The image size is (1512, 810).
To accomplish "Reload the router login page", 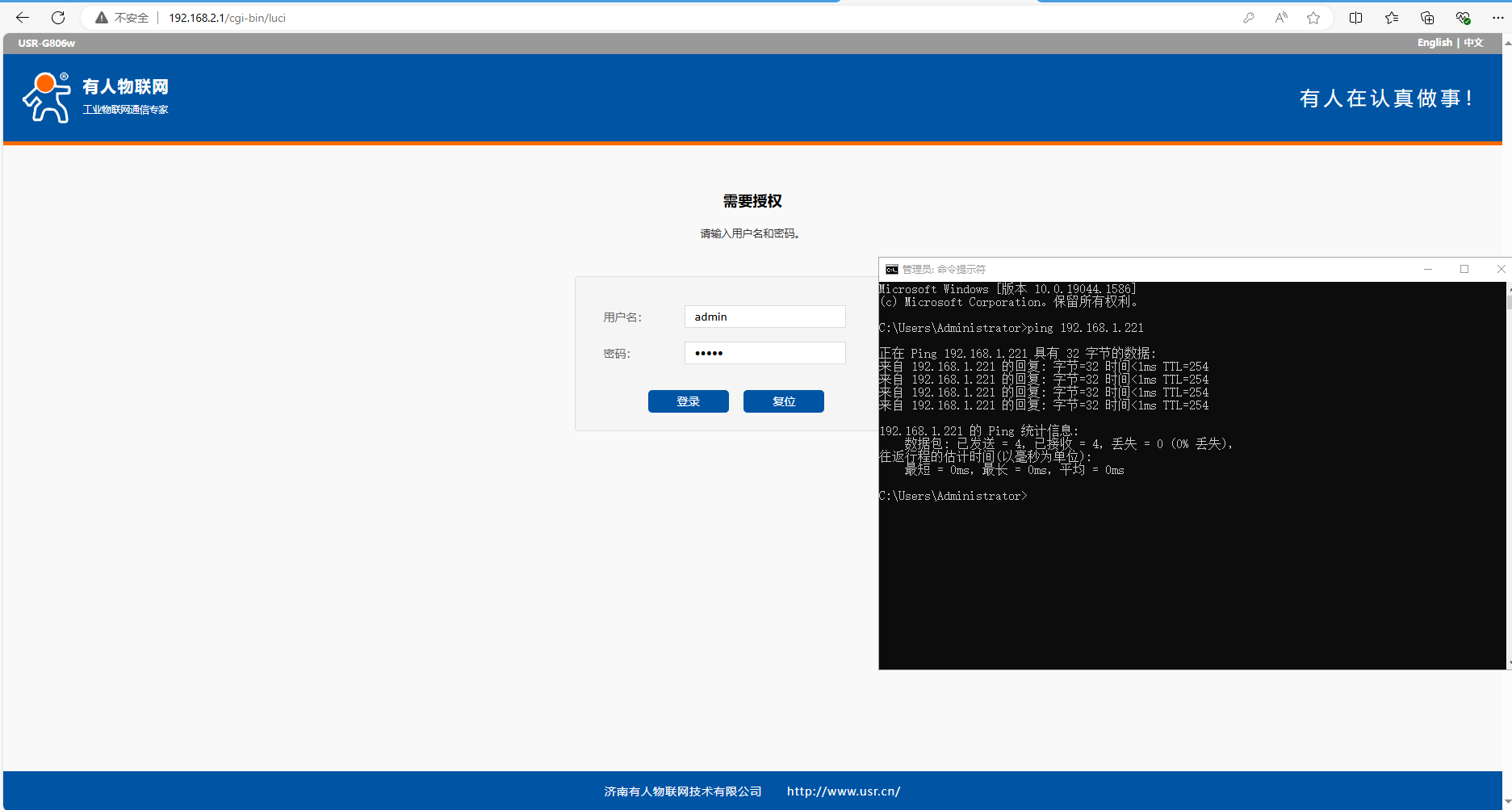I will click(58, 18).
